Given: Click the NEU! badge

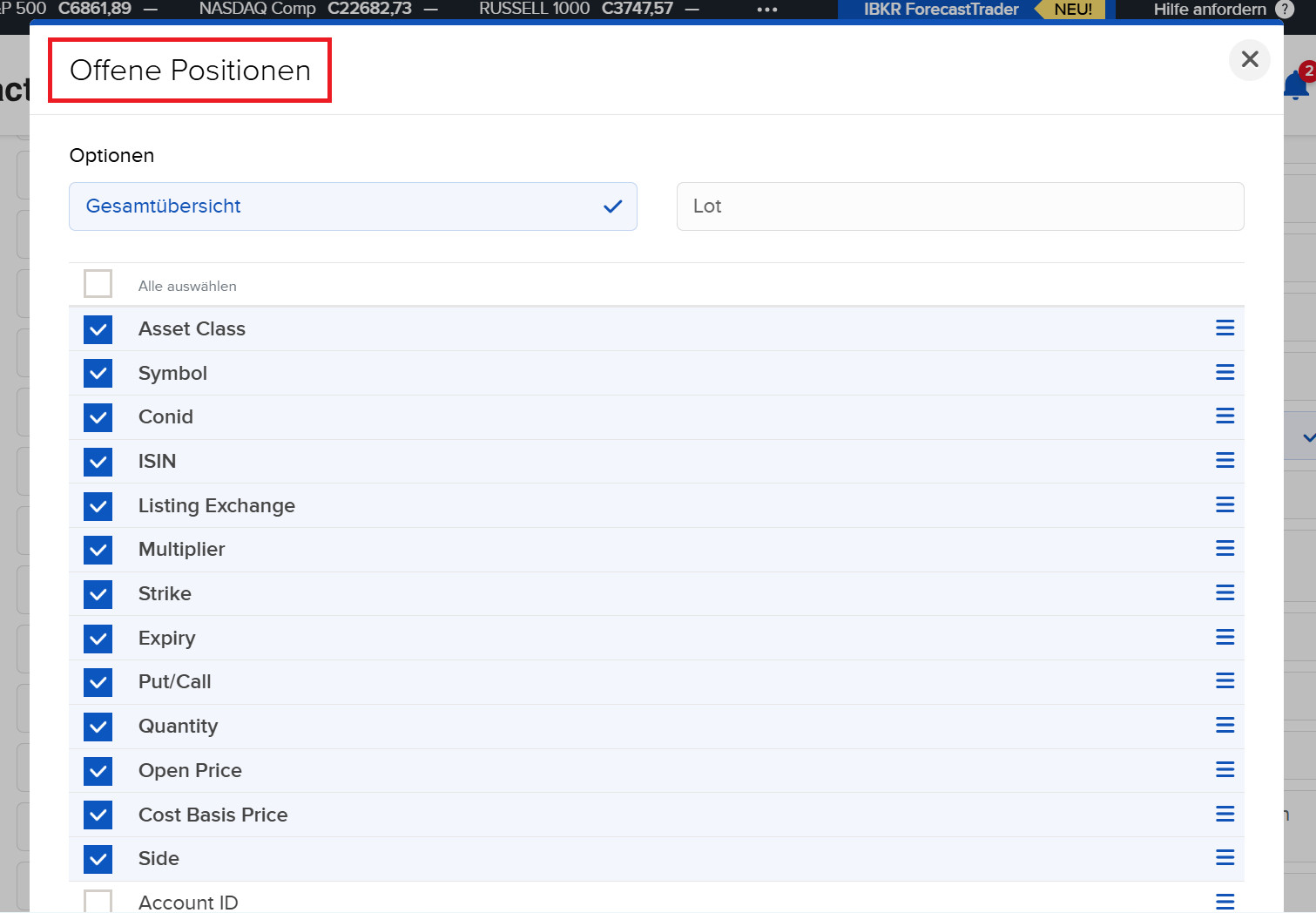Looking at the screenshot, I should [x=1072, y=10].
